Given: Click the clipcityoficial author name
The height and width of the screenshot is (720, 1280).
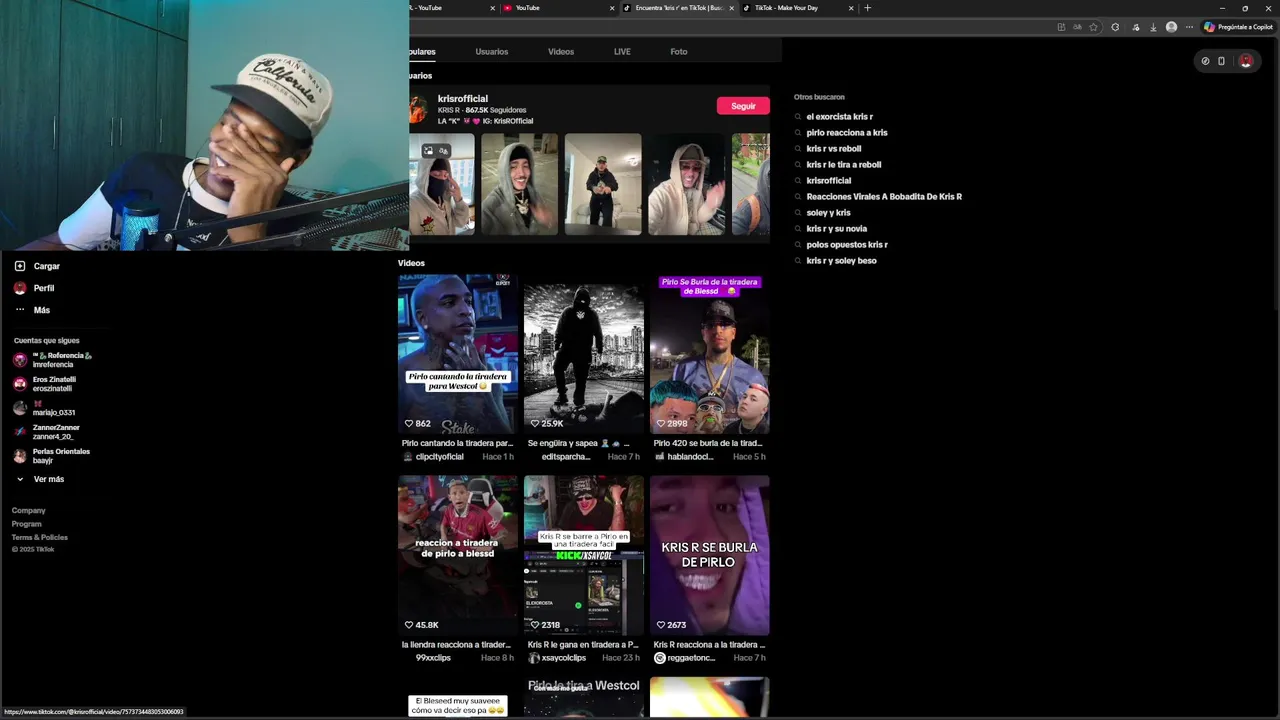Looking at the screenshot, I should pyautogui.click(x=439, y=457).
